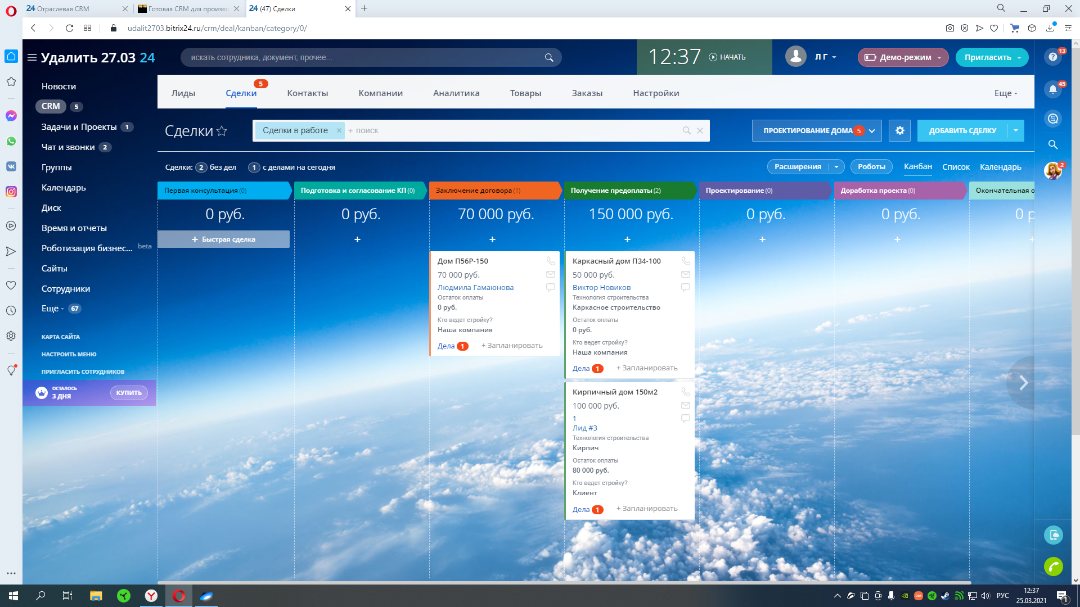Expand the Демо-режим dropdown
The height and width of the screenshot is (607, 1080).
coord(938,57)
